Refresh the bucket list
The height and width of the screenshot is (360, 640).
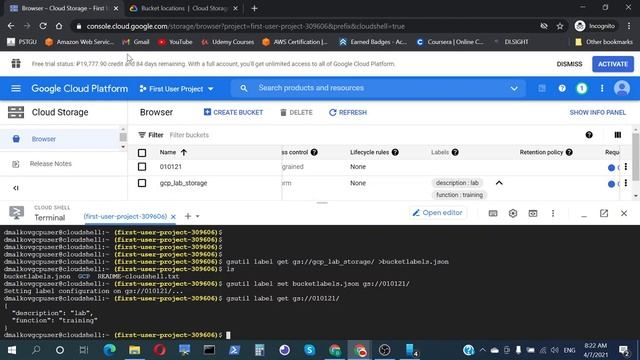(x=348, y=113)
